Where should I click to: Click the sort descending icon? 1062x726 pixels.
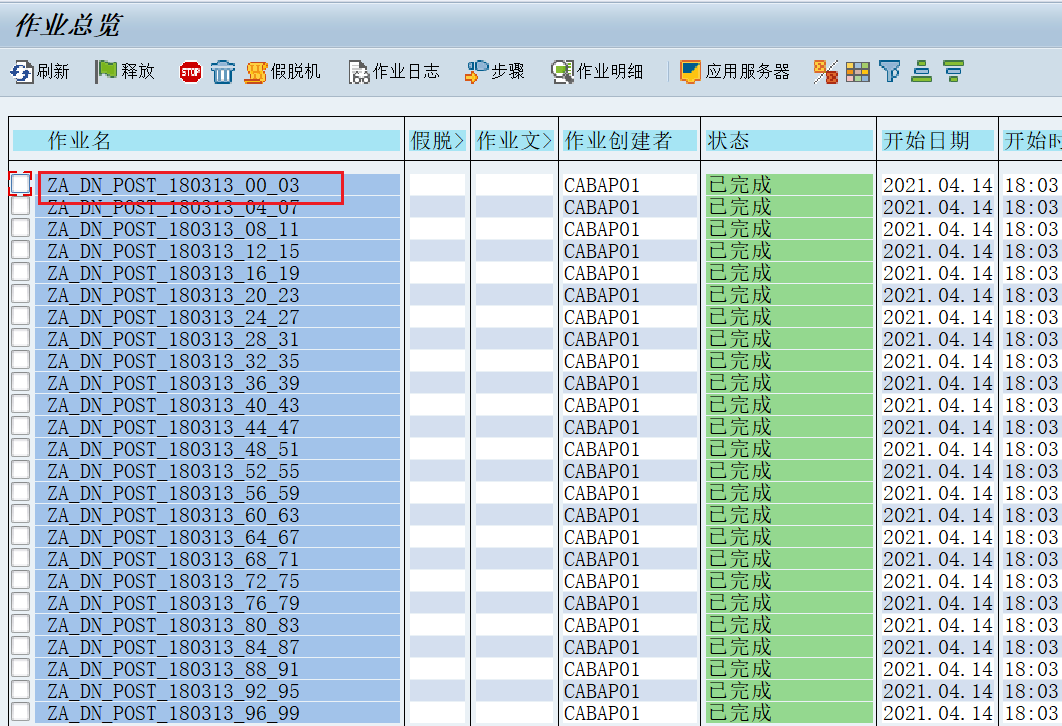point(953,71)
